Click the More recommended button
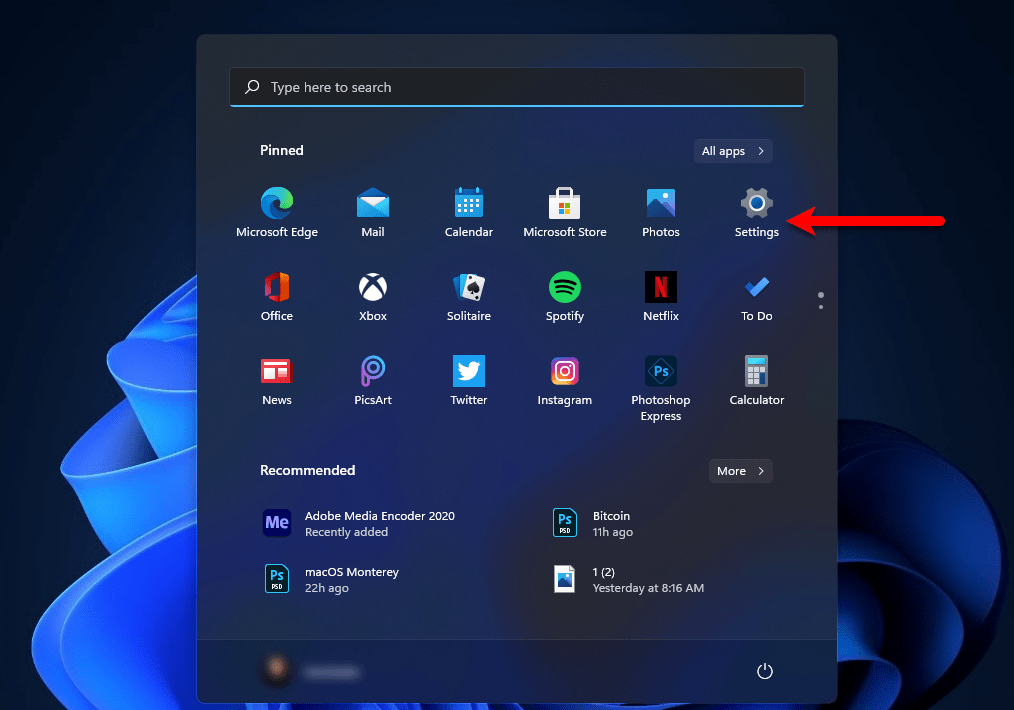The width and height of the screenshot is (1014, 710). point(740,471)
